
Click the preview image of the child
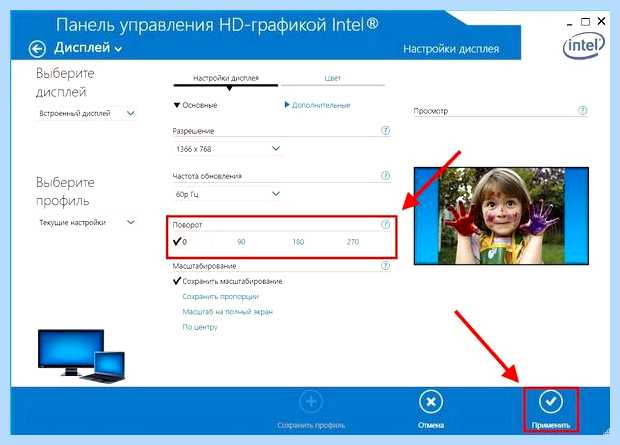tap(501, 216)
